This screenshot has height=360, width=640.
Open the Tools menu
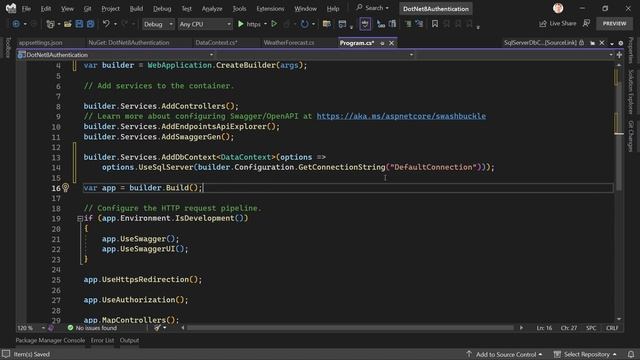[x=239, y=9]
